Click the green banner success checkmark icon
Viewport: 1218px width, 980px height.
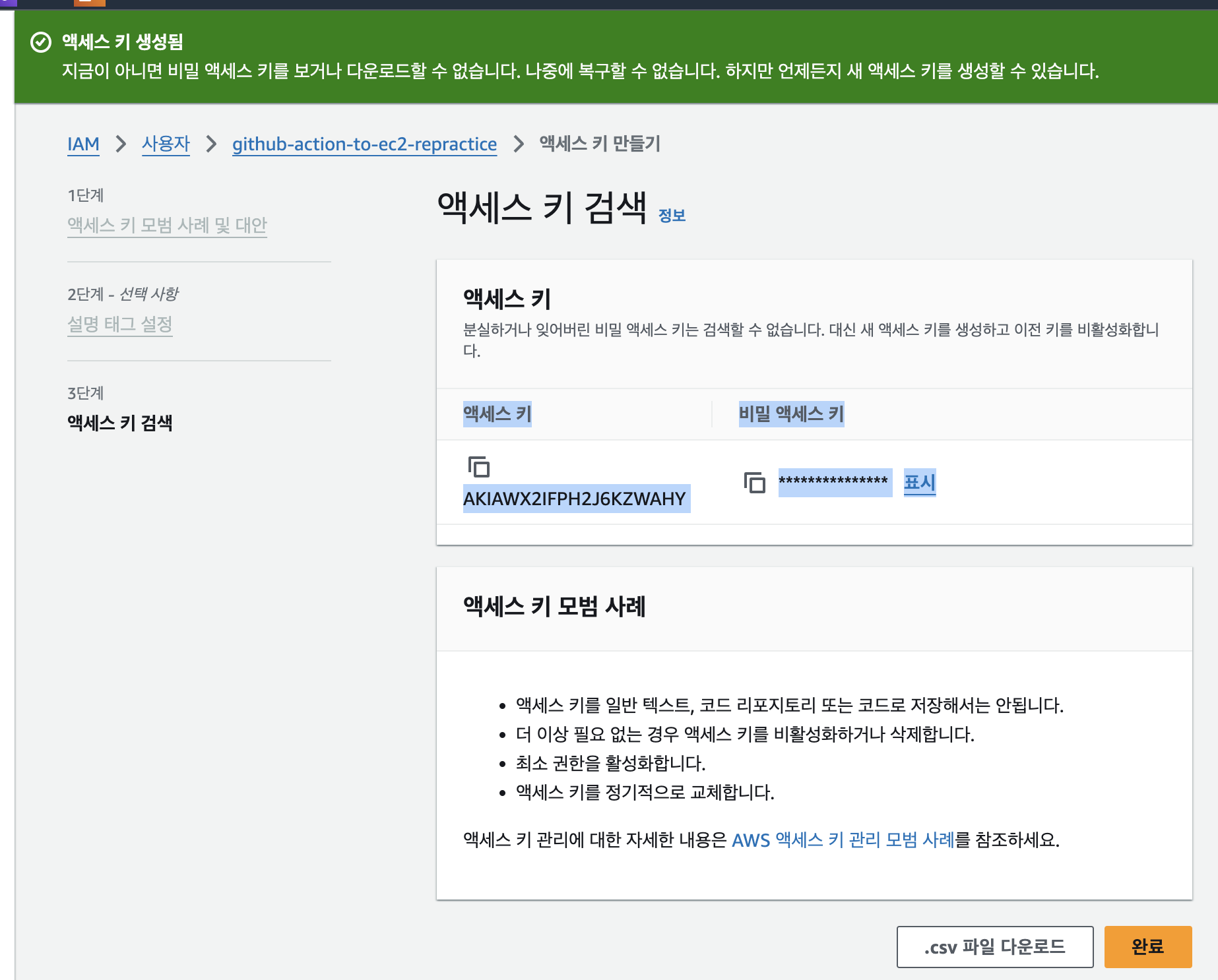click(41, 42)
